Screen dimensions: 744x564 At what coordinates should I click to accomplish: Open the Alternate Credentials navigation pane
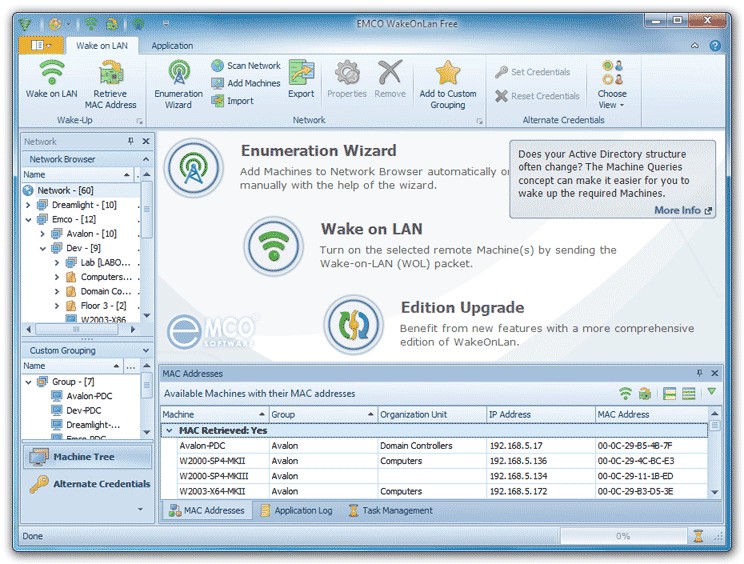click(89, 484)
